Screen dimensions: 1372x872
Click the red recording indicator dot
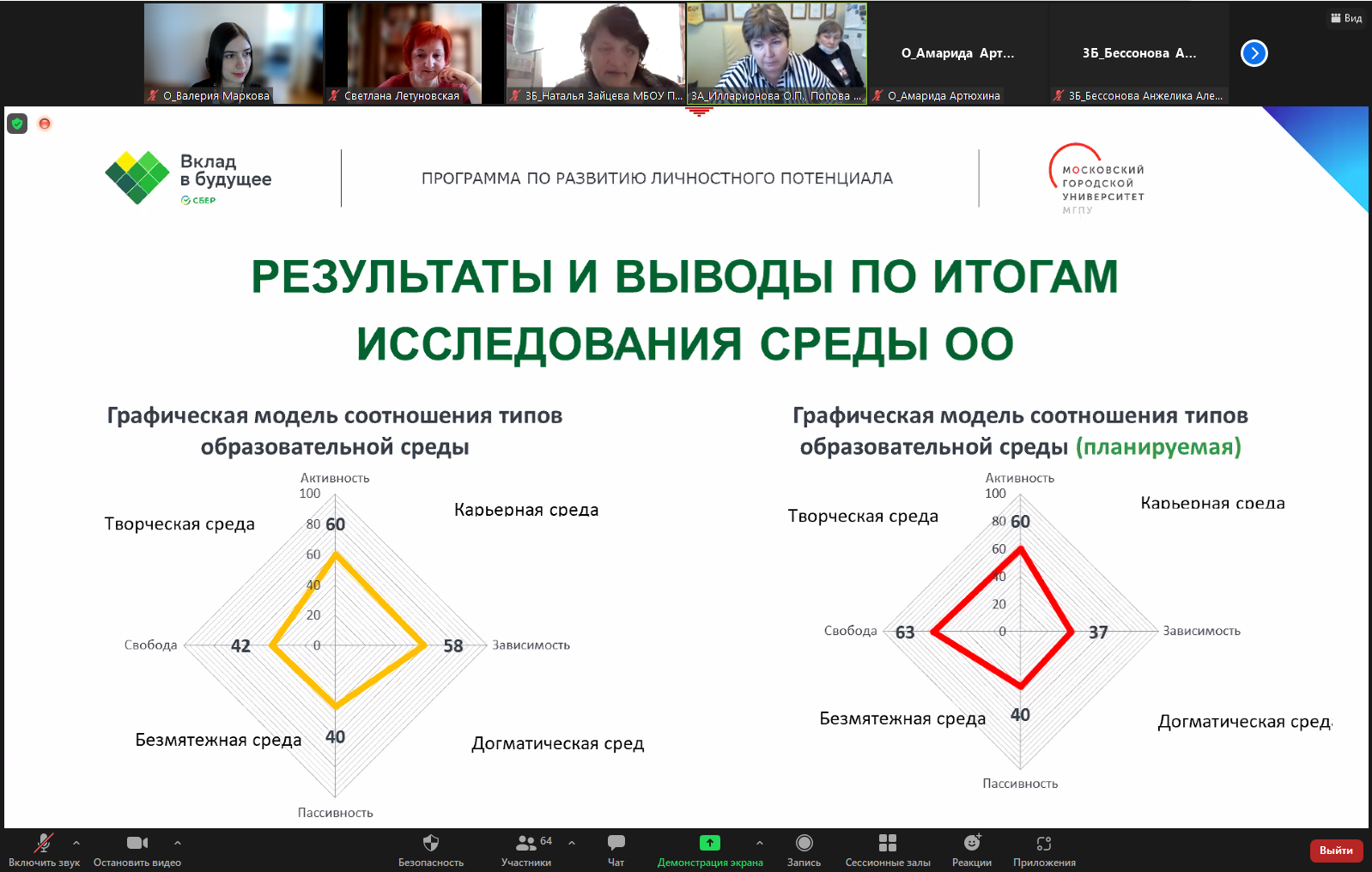pos(45,124)
